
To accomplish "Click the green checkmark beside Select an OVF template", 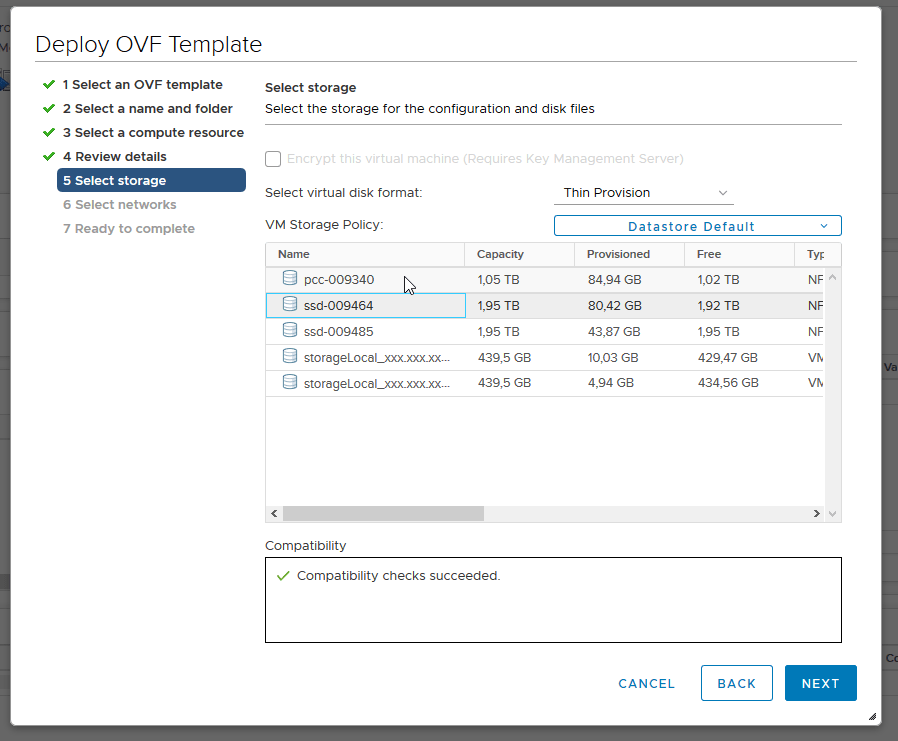I will coord(48,84).
